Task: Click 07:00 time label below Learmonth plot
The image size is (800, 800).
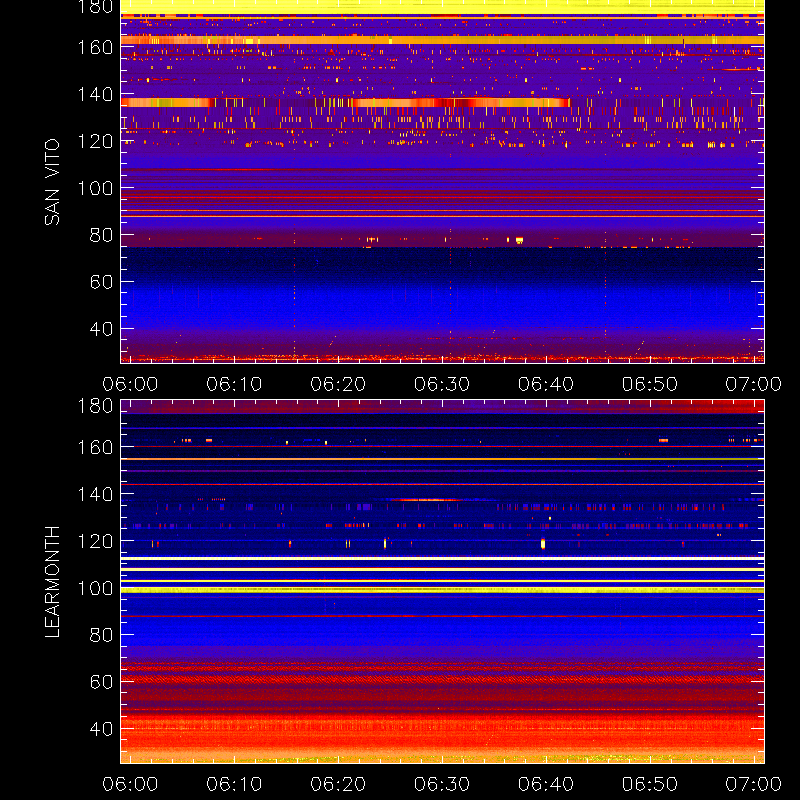Action: 754,784
